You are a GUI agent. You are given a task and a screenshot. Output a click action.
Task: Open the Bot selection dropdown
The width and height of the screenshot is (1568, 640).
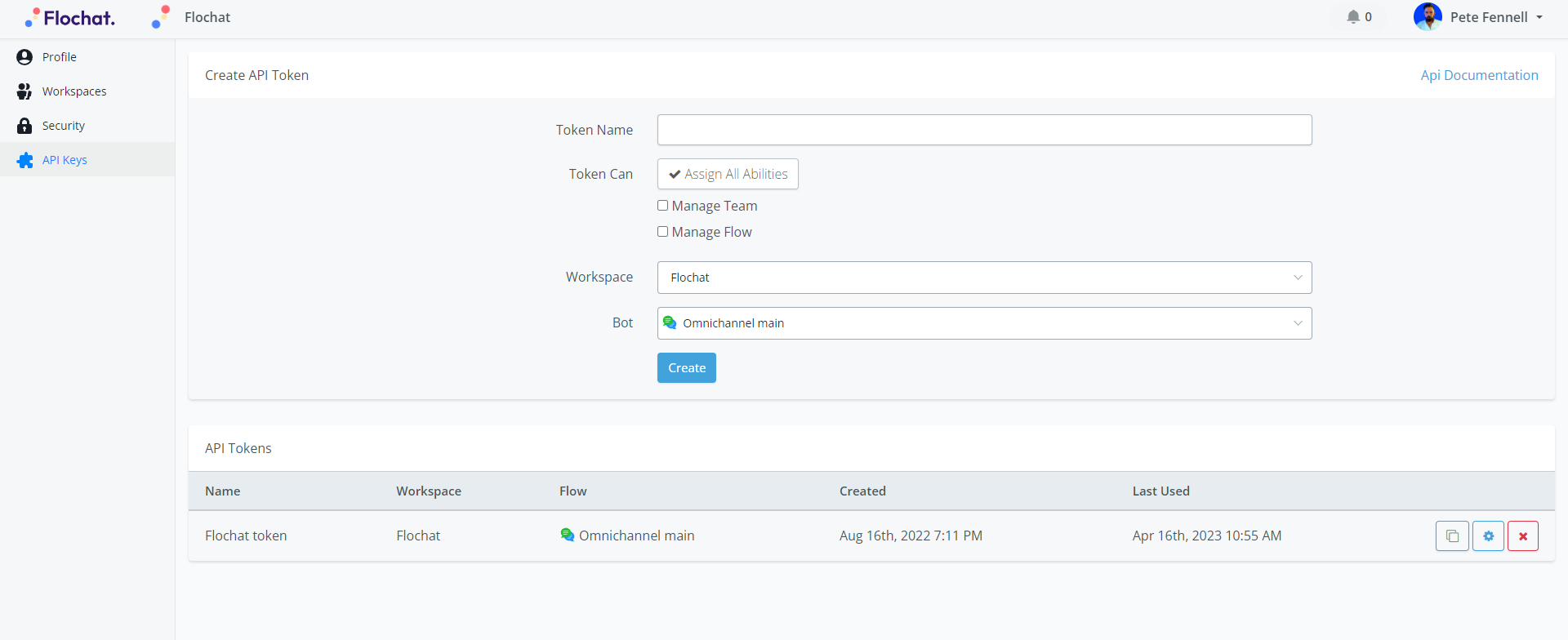pyautogui.click(x=984, y=323)
